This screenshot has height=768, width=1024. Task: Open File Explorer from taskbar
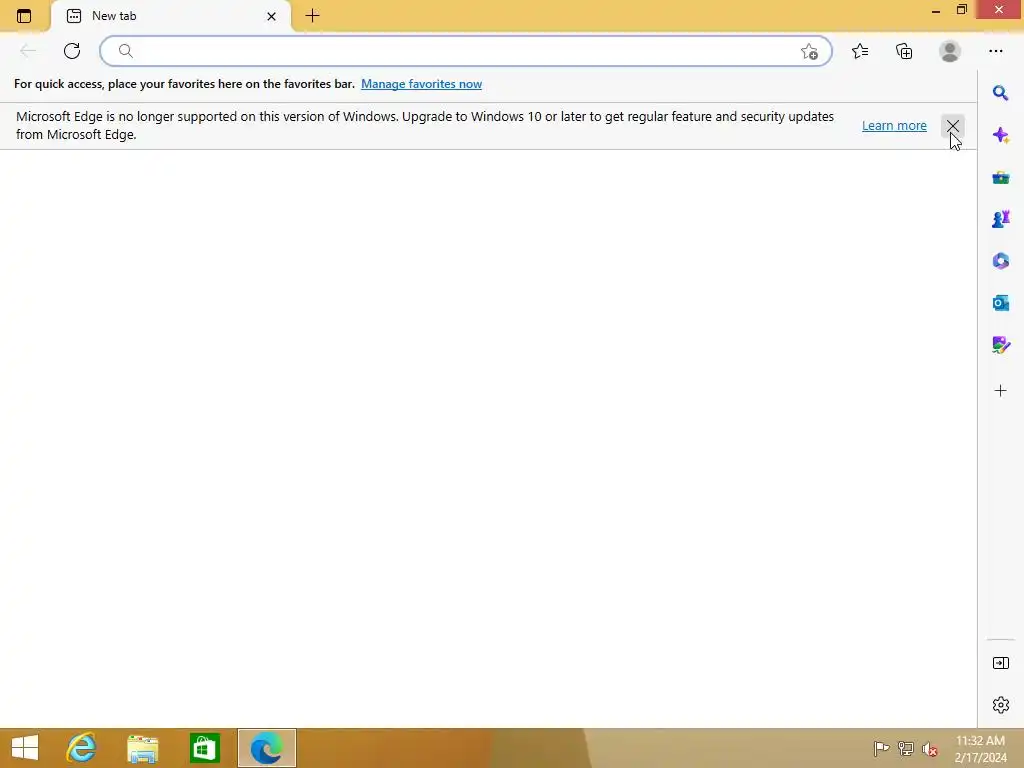coord(142,748)
